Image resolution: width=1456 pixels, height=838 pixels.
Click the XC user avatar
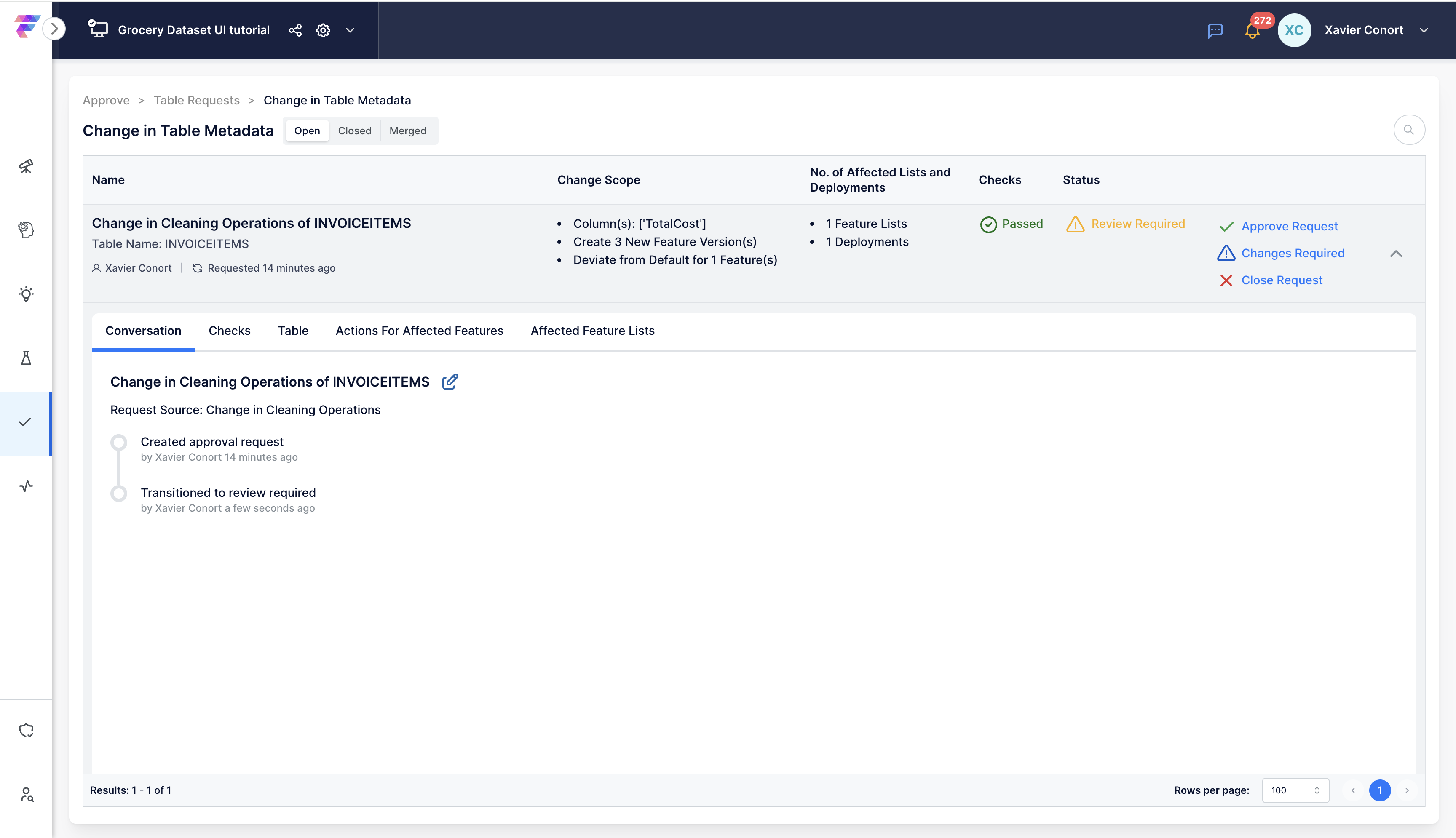coord(1294,30)
